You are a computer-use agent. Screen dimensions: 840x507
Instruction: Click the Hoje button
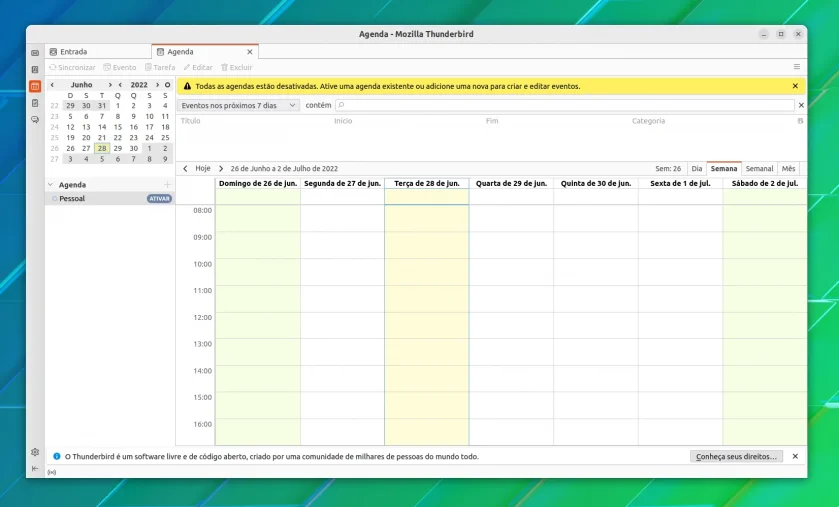click(x=202, y=168)
